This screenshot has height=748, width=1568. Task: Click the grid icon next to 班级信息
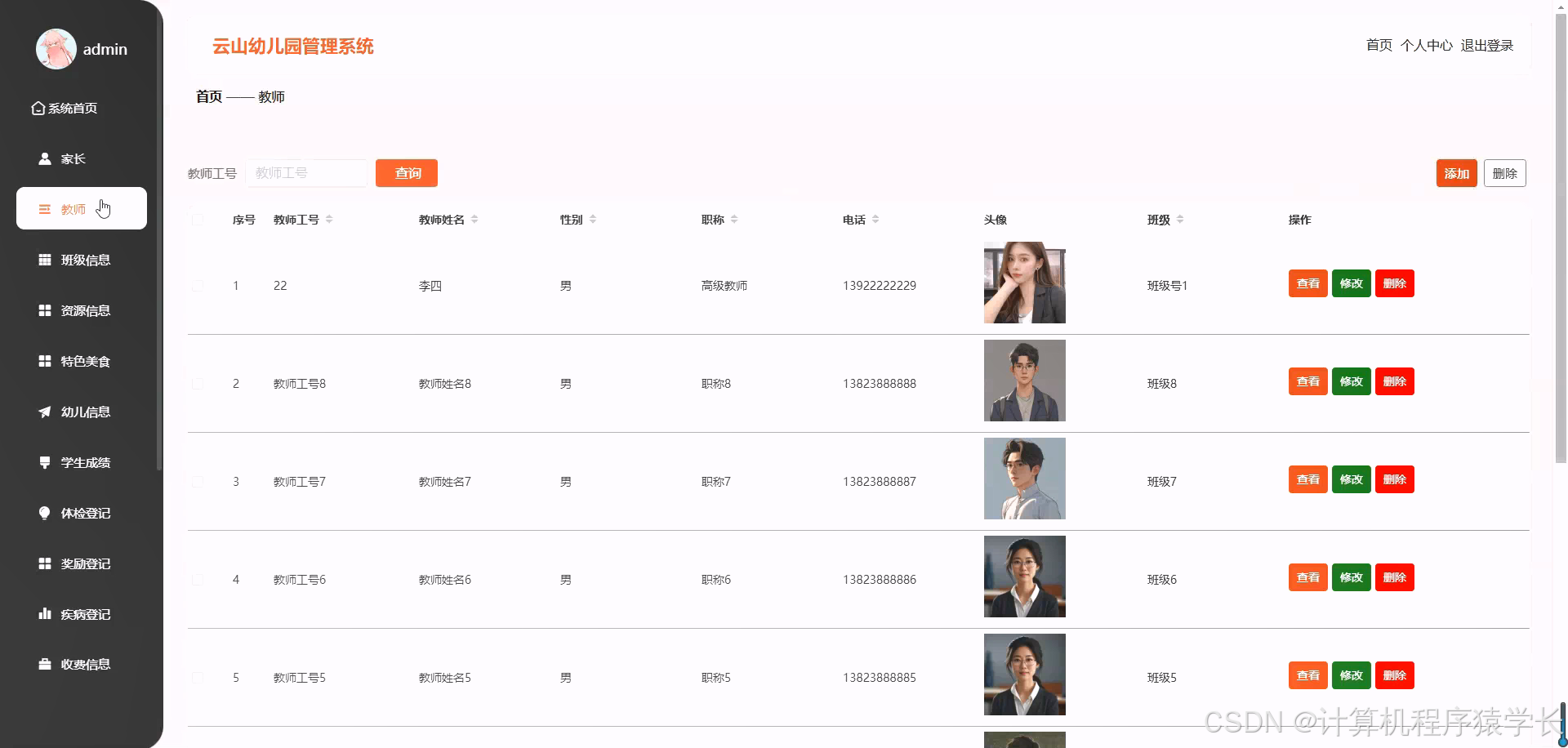pos(45,260)
